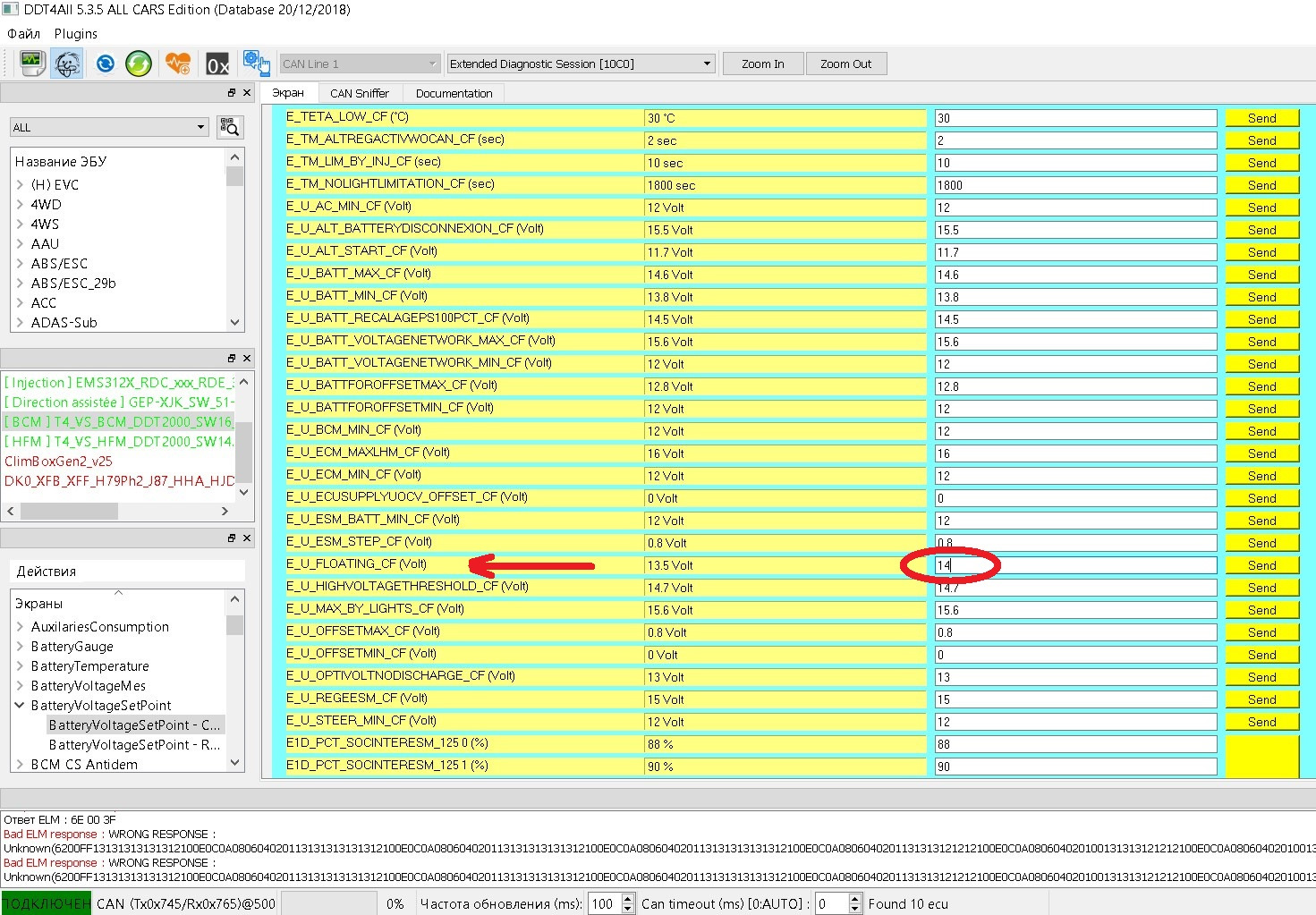The image size is (1316, 915).
Task: Expand the (H) EVC tree node
Action: 20,185
